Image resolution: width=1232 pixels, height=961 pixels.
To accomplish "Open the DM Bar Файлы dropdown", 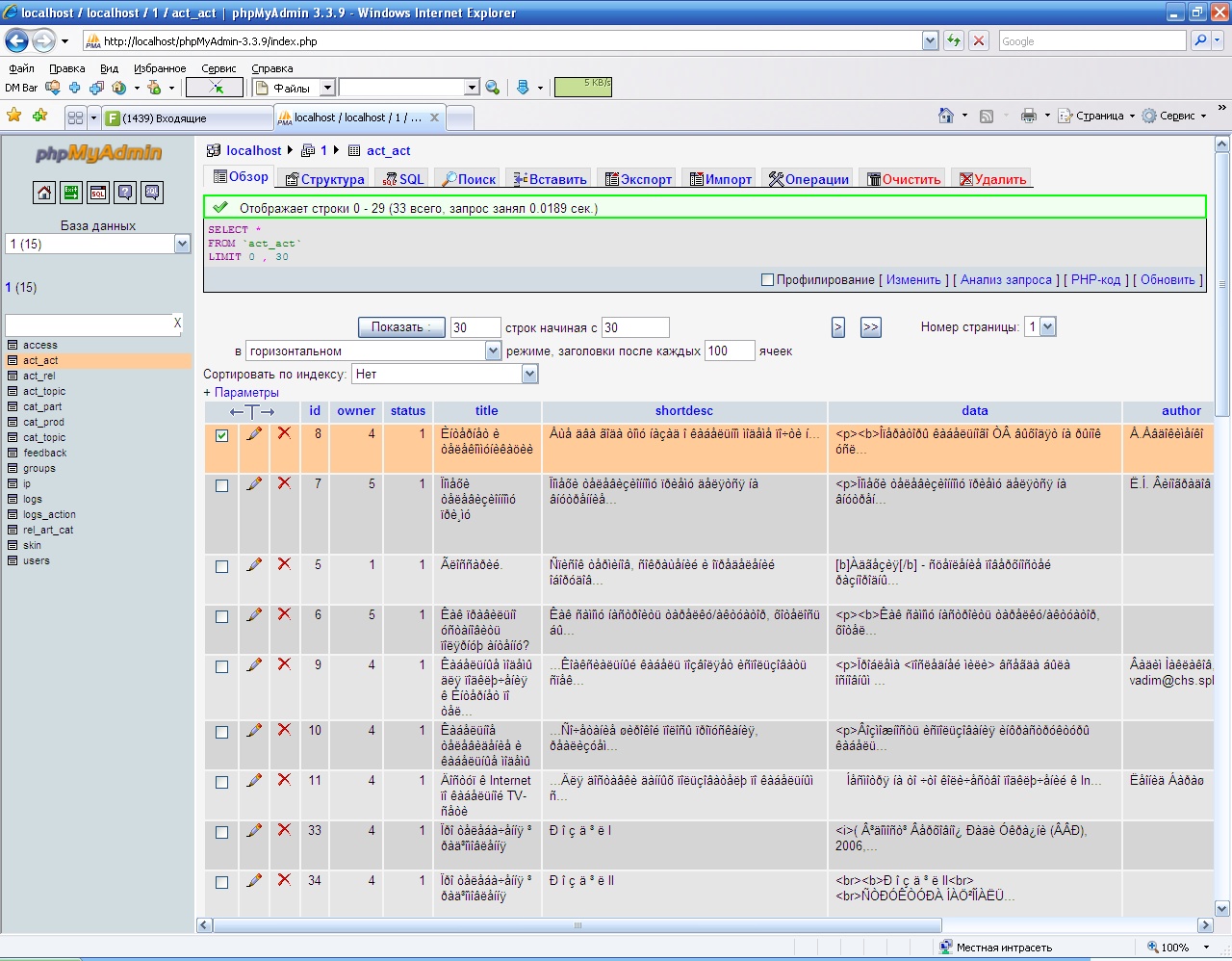I will point(327,88).
